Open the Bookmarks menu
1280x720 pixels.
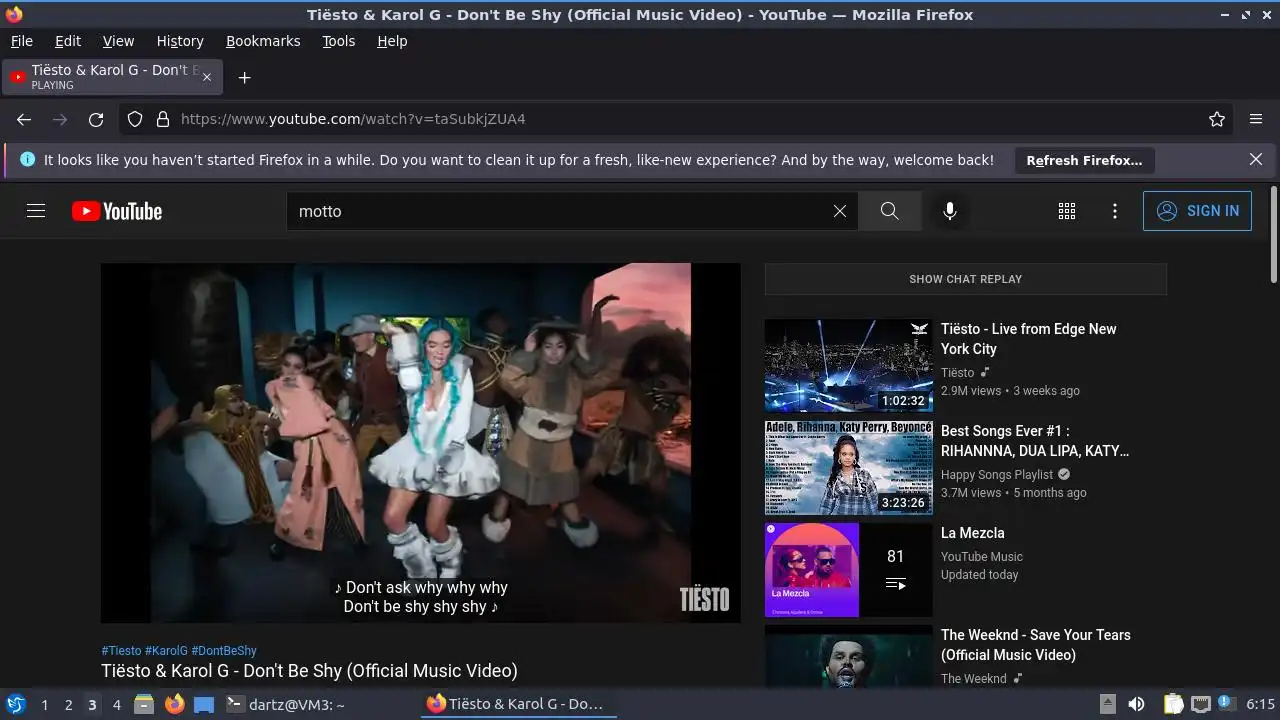point(263,41)
